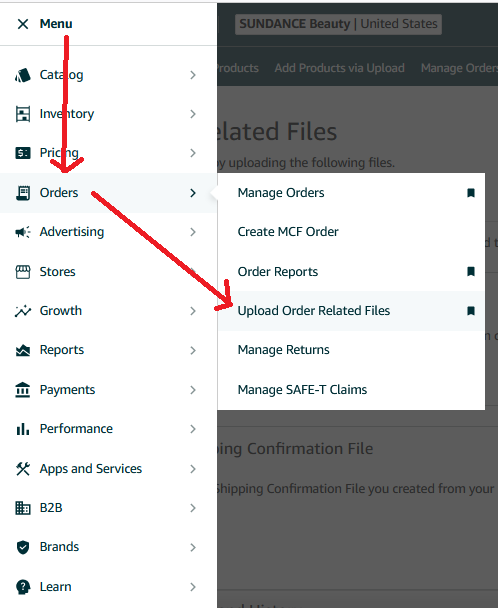Click the Apps and Services tools icon

22,469
